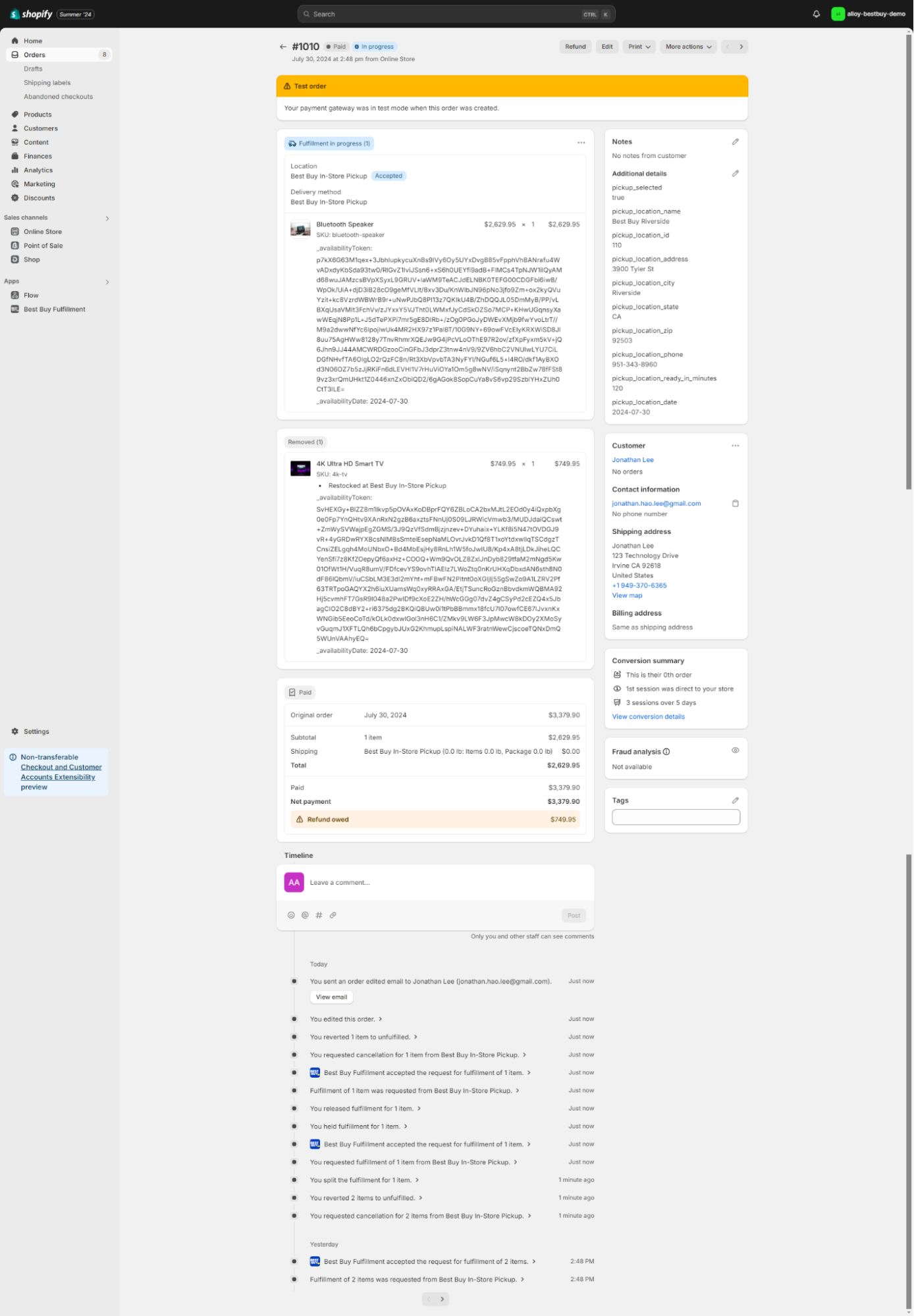This screenshot has width=914, height=1316.
Task: Click the Edit order button
Action: 607,47
